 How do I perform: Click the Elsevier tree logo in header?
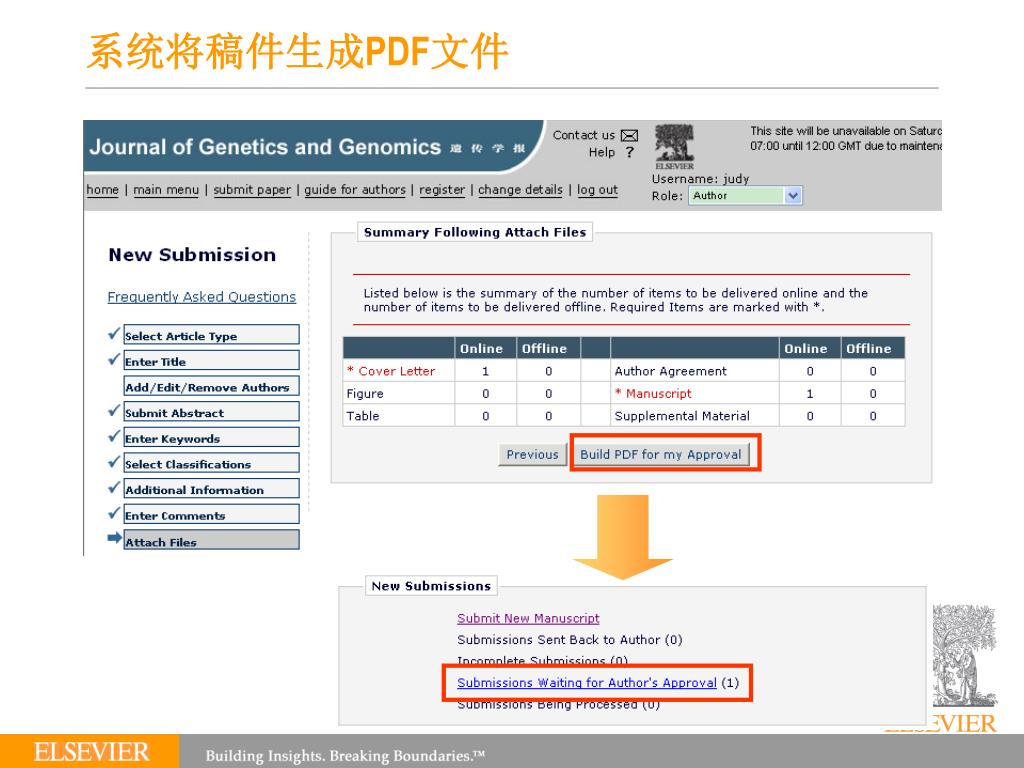[x=674, y=146]
